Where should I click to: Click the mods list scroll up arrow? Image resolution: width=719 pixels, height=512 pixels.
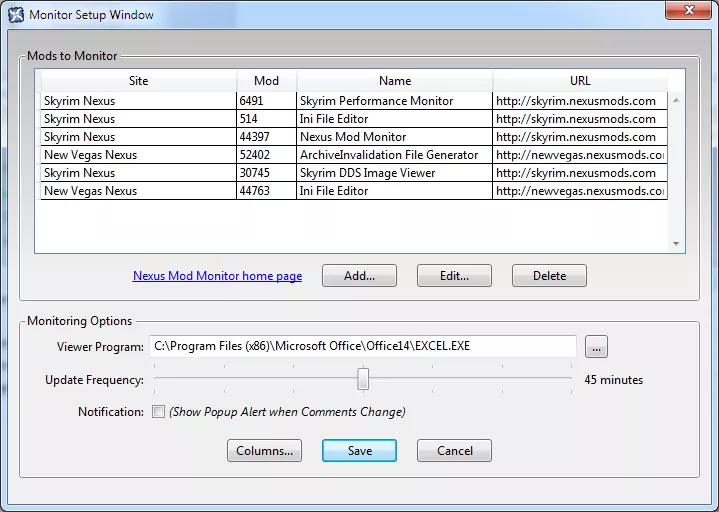pyautogui.click(x=676, y=100)
